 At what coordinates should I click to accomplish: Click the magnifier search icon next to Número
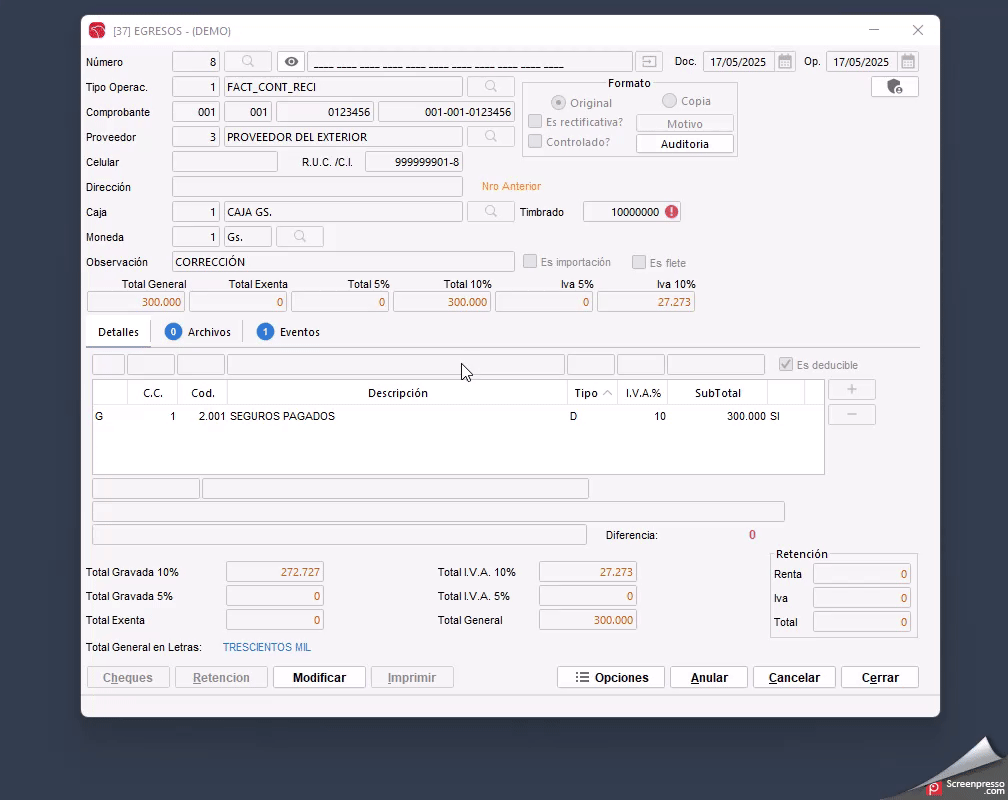point(248,62)
